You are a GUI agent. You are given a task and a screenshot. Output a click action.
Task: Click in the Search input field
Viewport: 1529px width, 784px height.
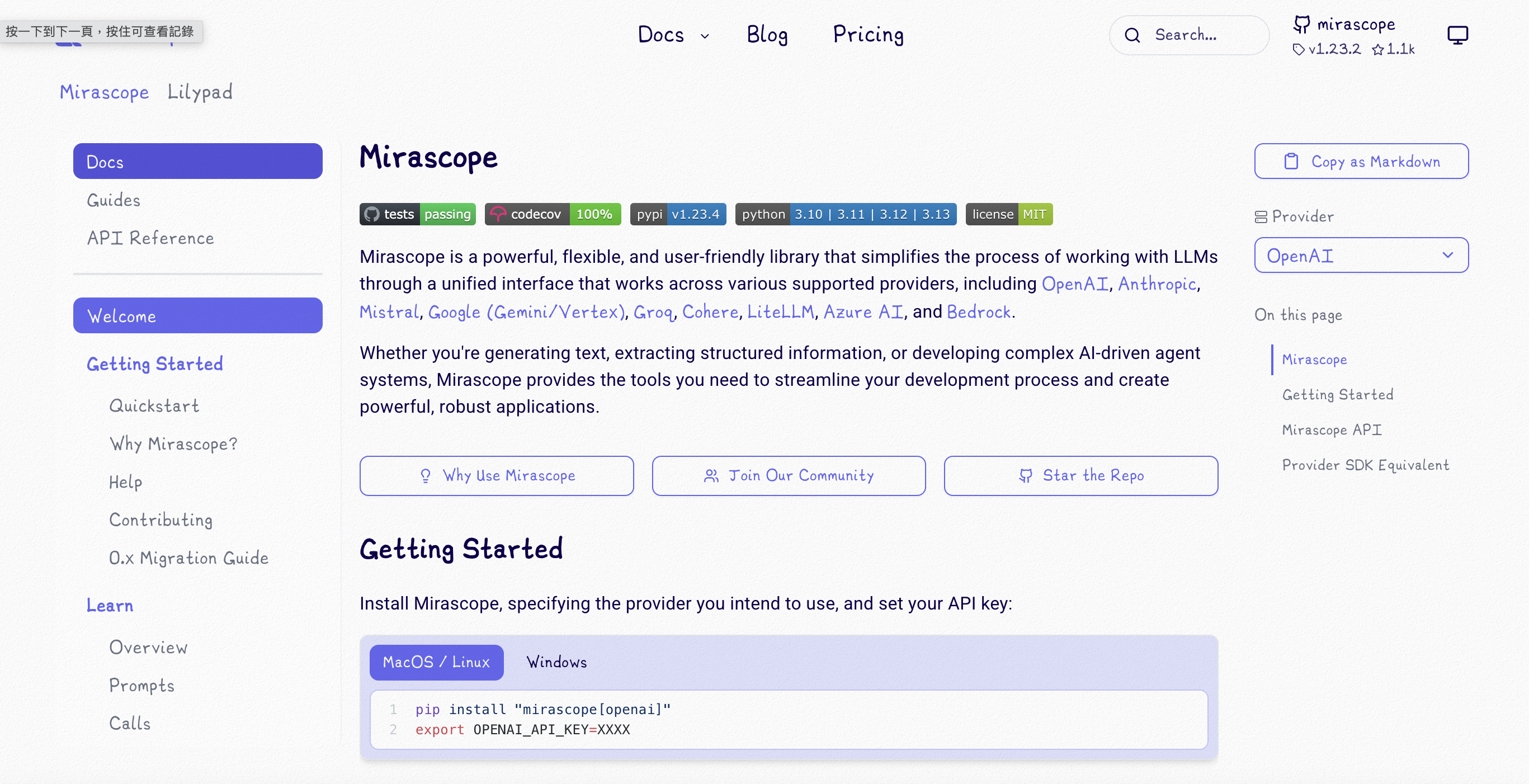tap(1190, 35)
